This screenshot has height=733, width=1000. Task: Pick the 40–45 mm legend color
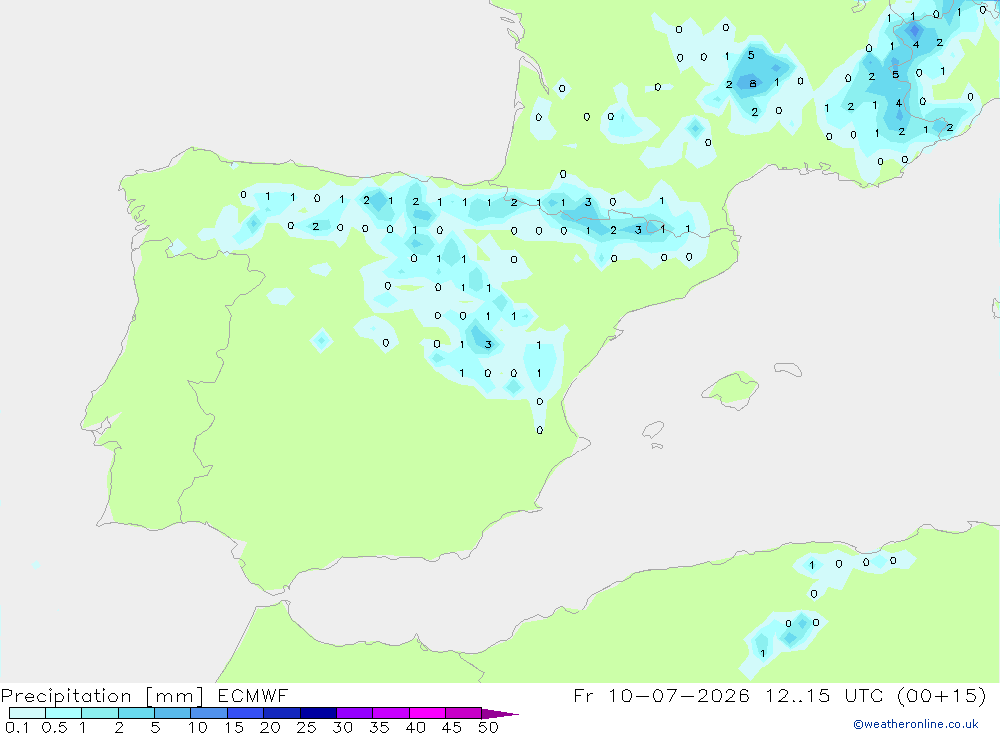click(x=427, y=713)
